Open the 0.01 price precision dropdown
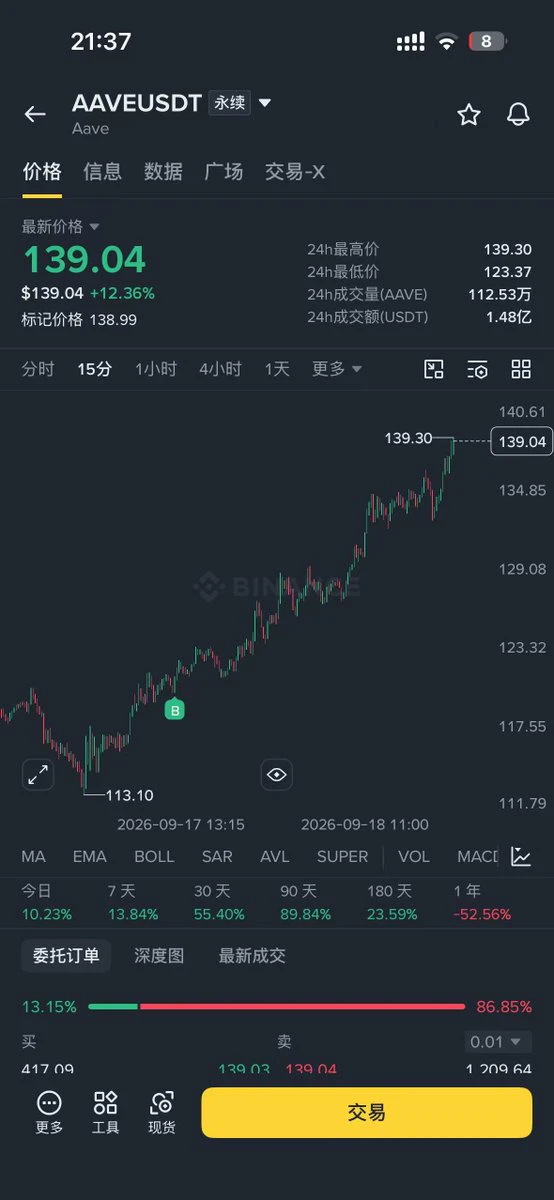The width and height of the screenshot is (554, 1200). point(496,1042)
